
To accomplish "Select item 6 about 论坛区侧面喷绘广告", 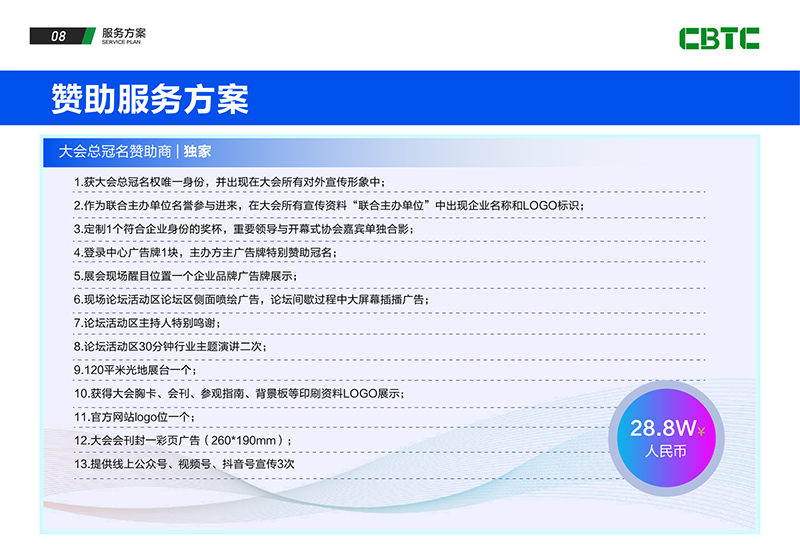I will click(x=252, y=299).
